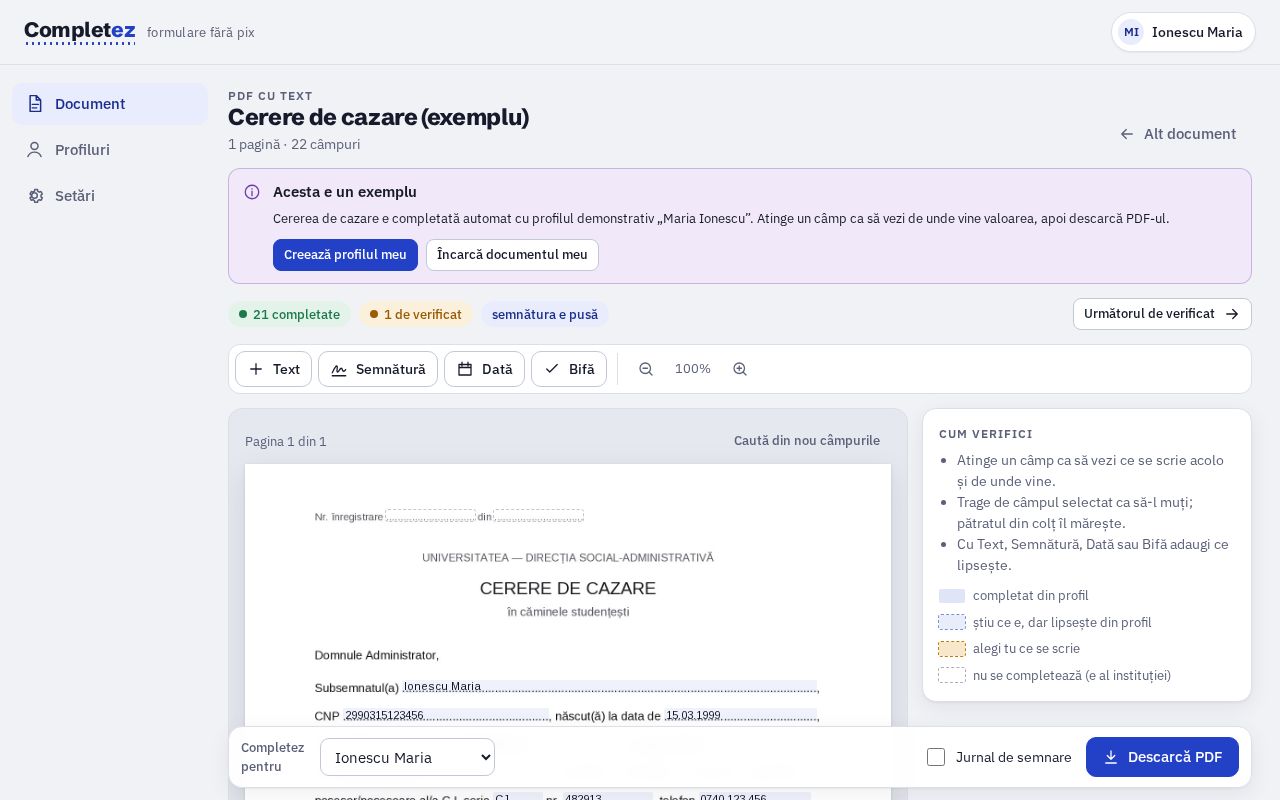This screenshot has width=1280, height=800.
Task: Click the Pagina 1 din 1 label
Action: pos(286,442)
